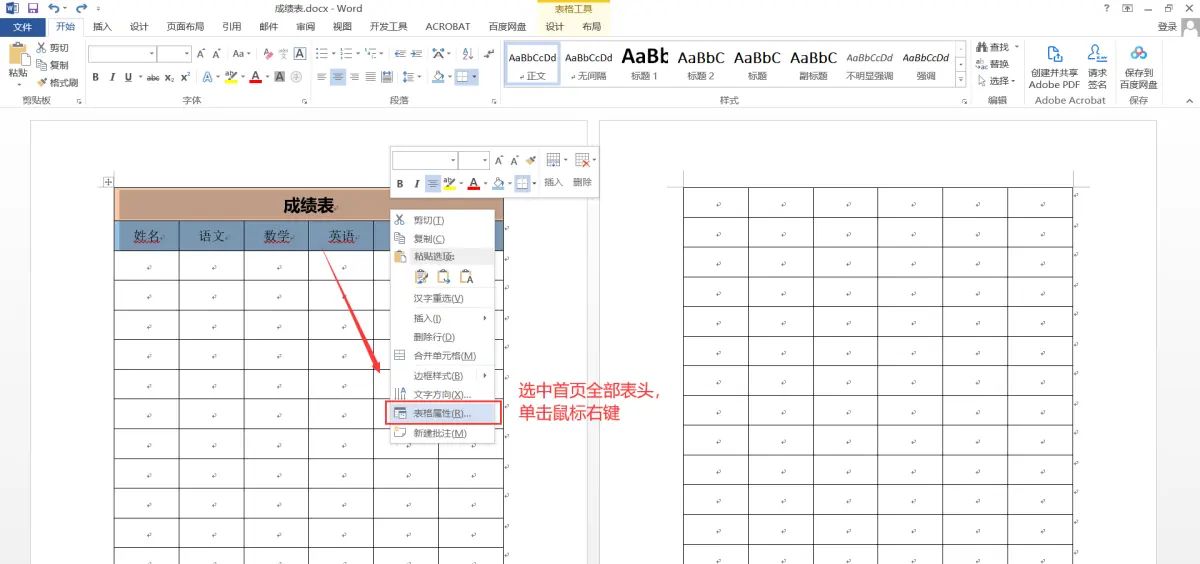Choose paste text only option in context menu
1200x564 pixels.
pos(466,277)
